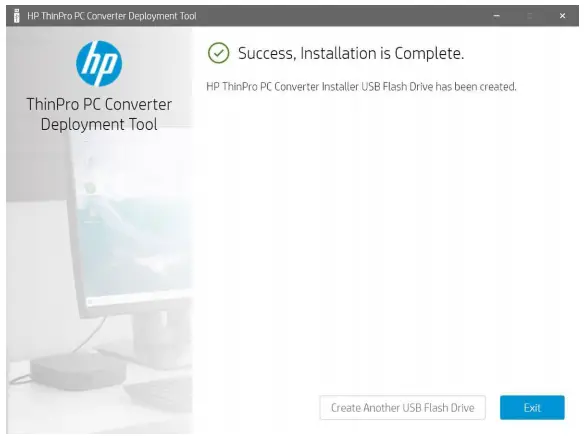Click the blue HP logo
The image size is (584, 440).
[99, 63]
